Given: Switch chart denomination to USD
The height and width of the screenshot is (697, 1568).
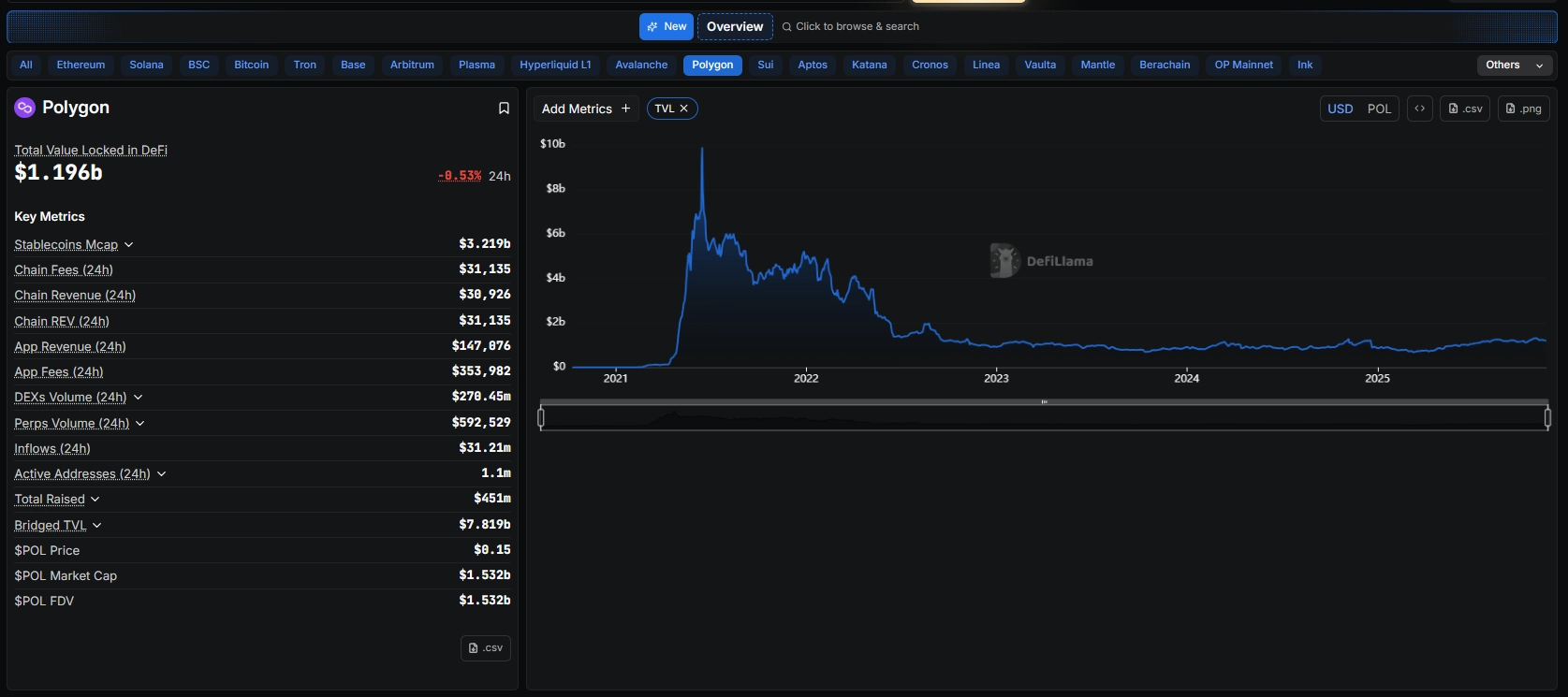Looking at the screenshot, I should click(x=1340, y=109).
